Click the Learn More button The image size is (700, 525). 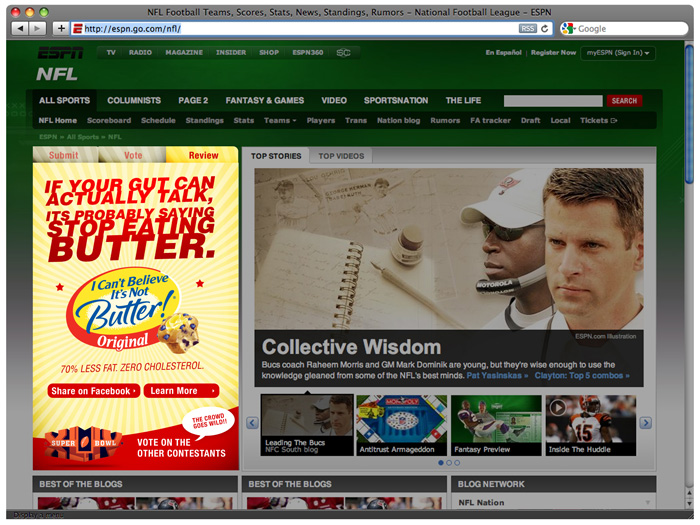pos(182,391)
